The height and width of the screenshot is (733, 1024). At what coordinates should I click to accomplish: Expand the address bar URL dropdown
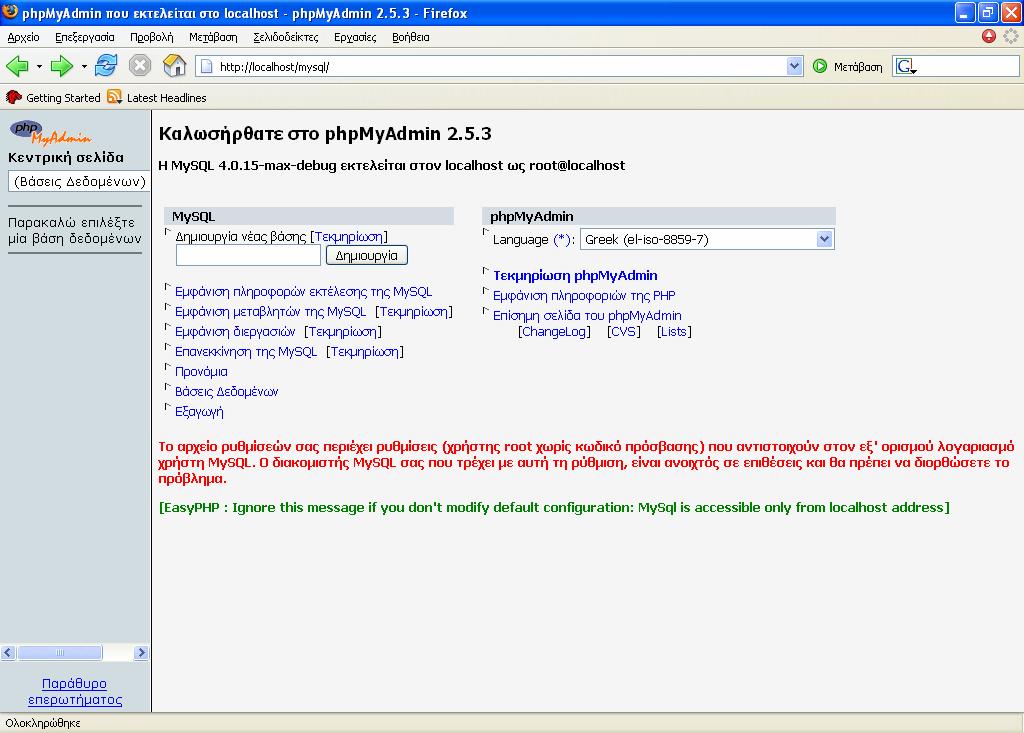[794, 66]
